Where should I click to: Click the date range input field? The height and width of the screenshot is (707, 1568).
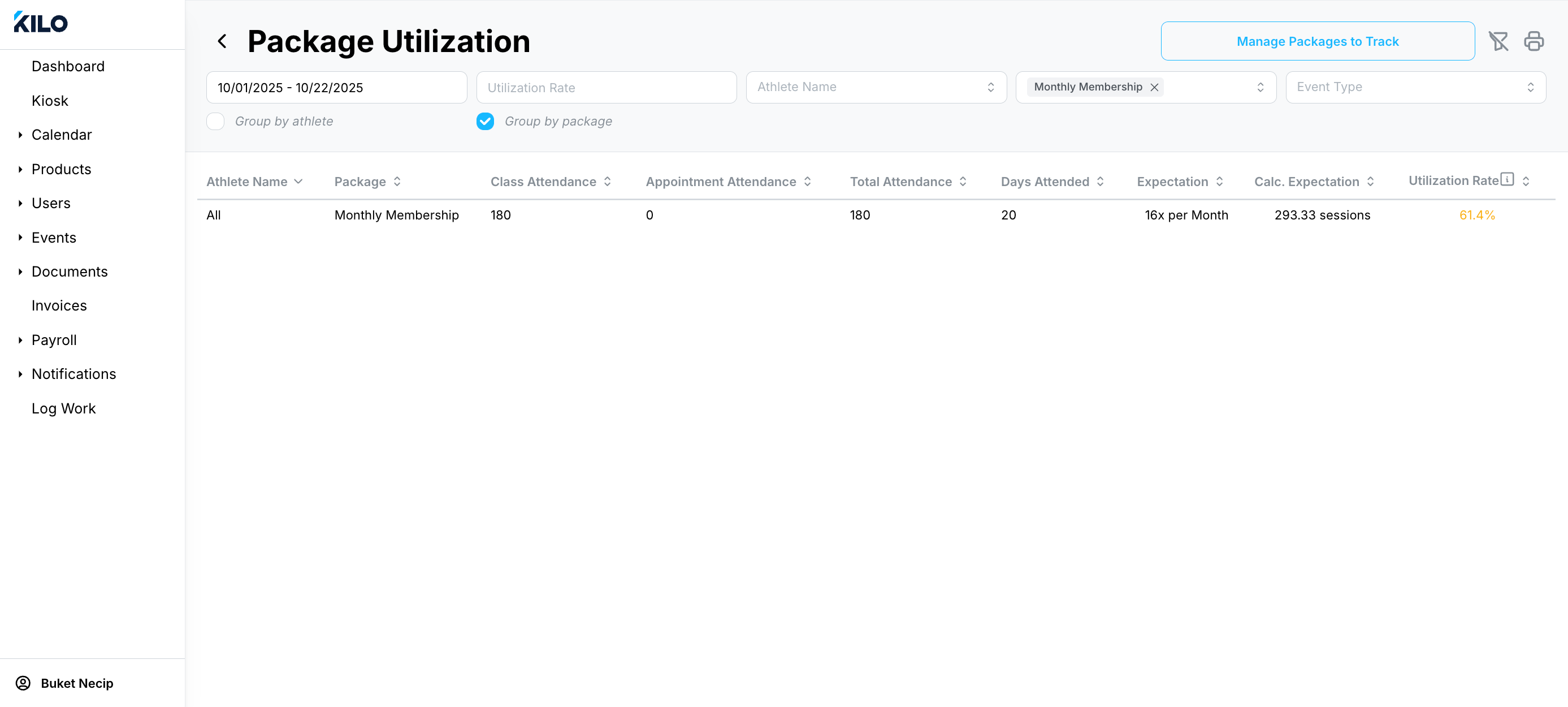click(336, 87)
